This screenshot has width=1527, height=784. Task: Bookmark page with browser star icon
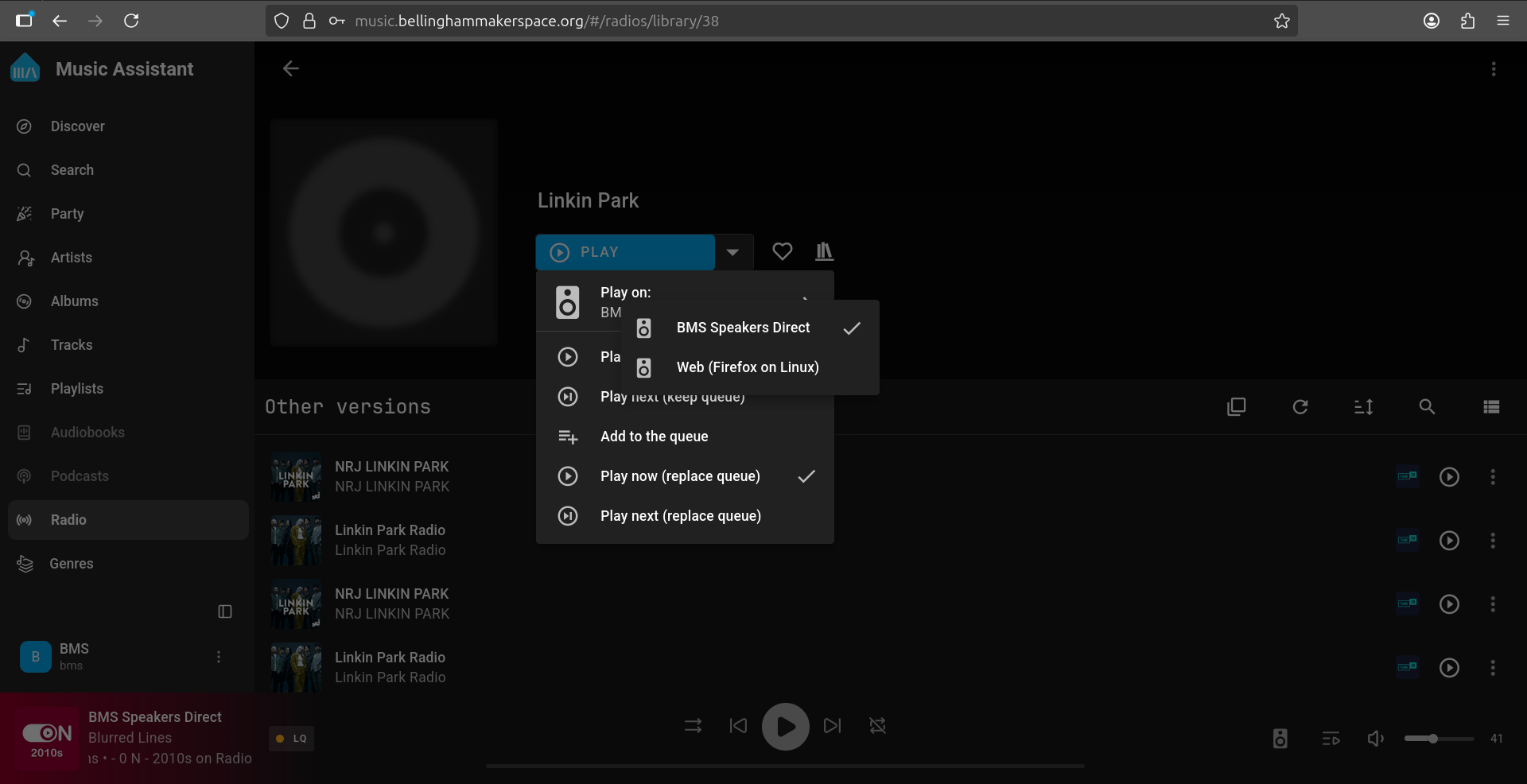pyautogui.click(x=1282, y=21)
